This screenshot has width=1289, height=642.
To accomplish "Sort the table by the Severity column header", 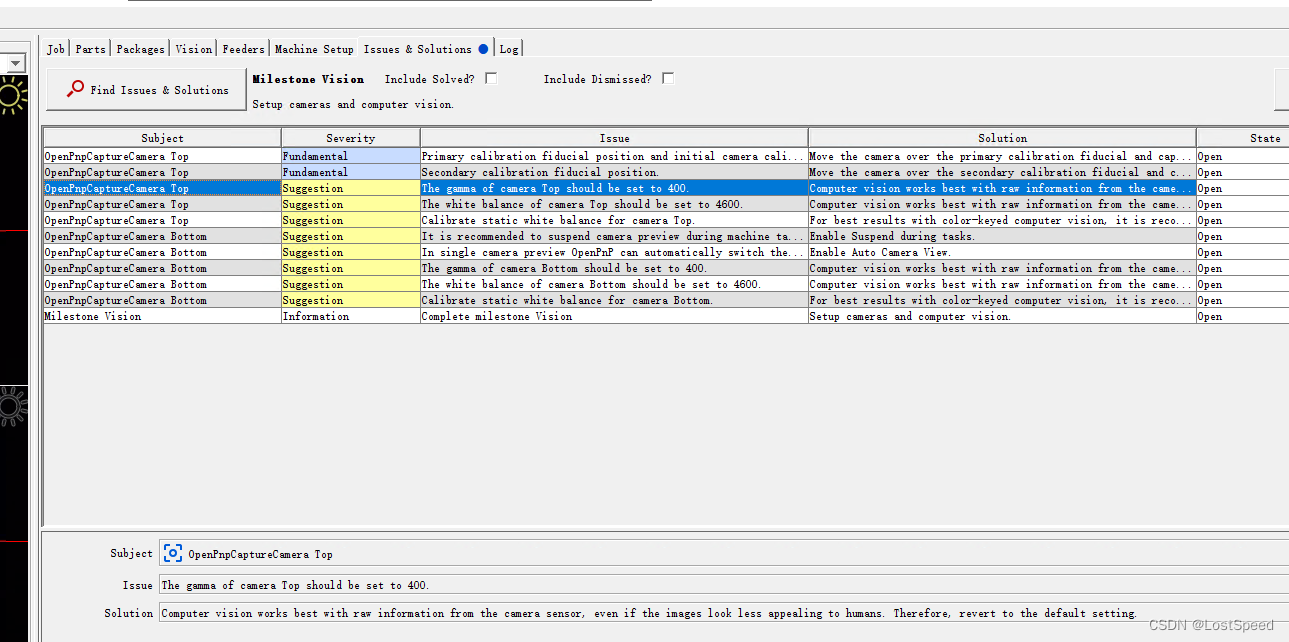I will 349,137.
